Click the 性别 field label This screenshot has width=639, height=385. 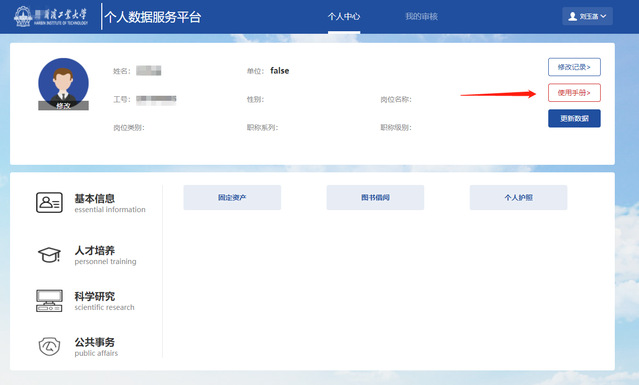256,99
